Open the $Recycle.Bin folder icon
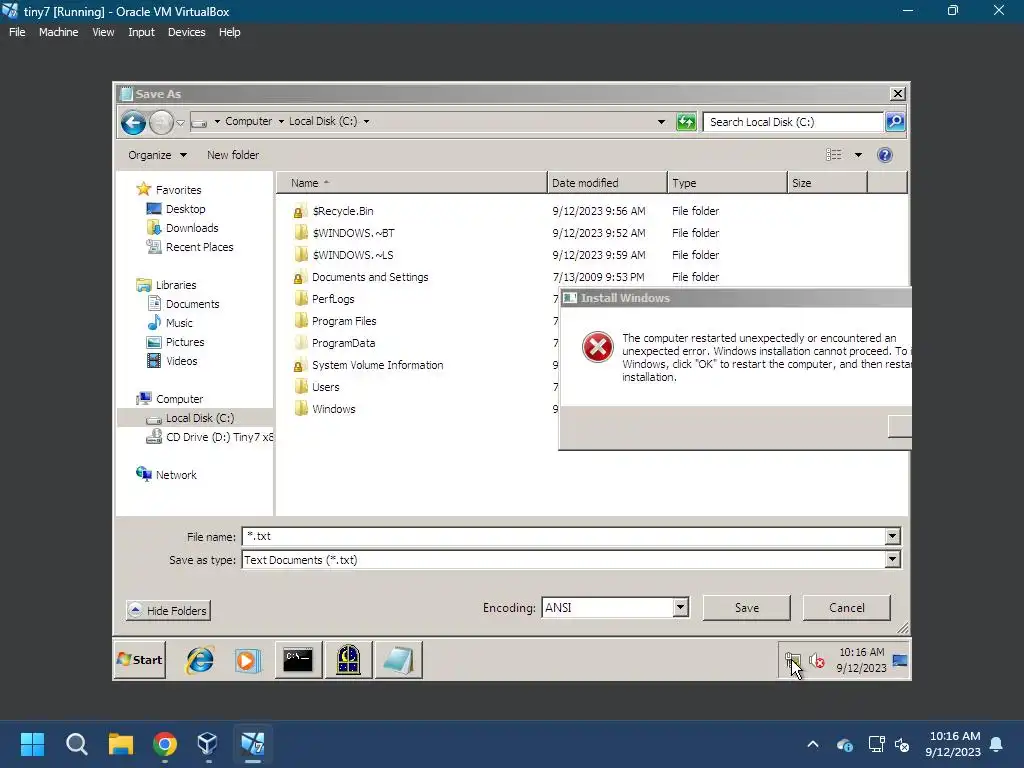Viewport: 1024px width, 768px height. pyautogui.click(x=300, y=211)
